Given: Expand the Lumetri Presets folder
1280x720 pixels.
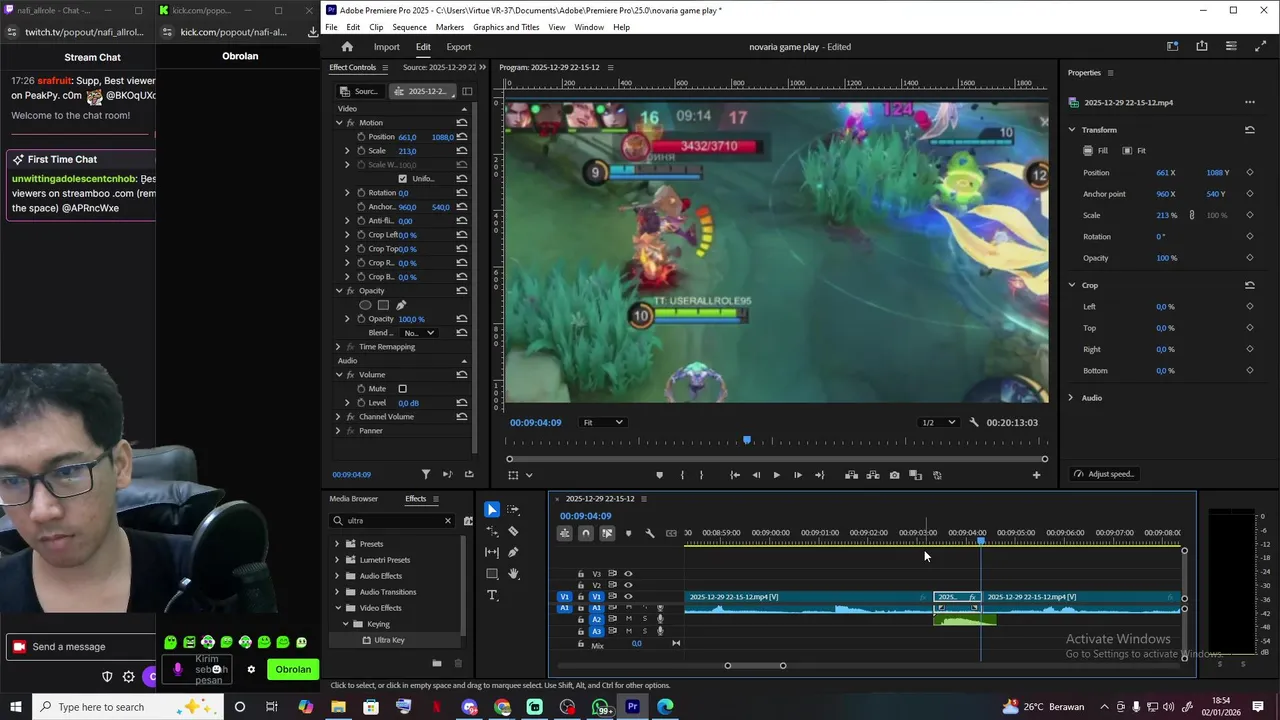Looking at the screenshot, I should pos(337,560).
